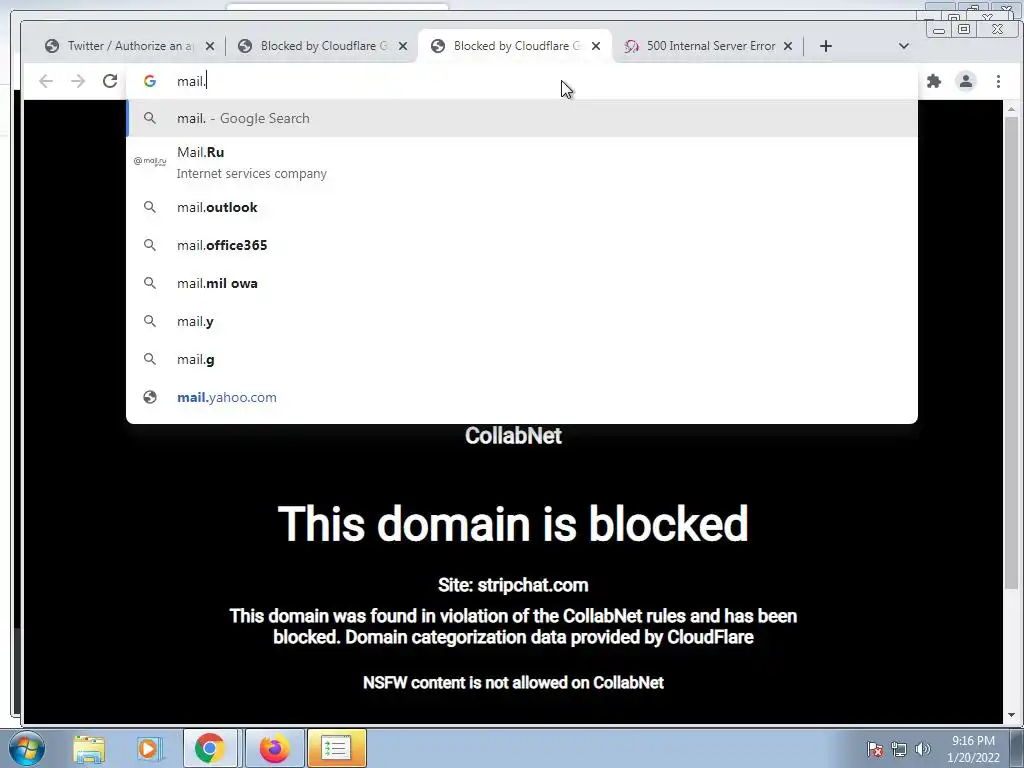Viewport: 1024px width, 768px height.
Task: Switch to 500 Internal Server Error tab
Action: pos(709,46)
